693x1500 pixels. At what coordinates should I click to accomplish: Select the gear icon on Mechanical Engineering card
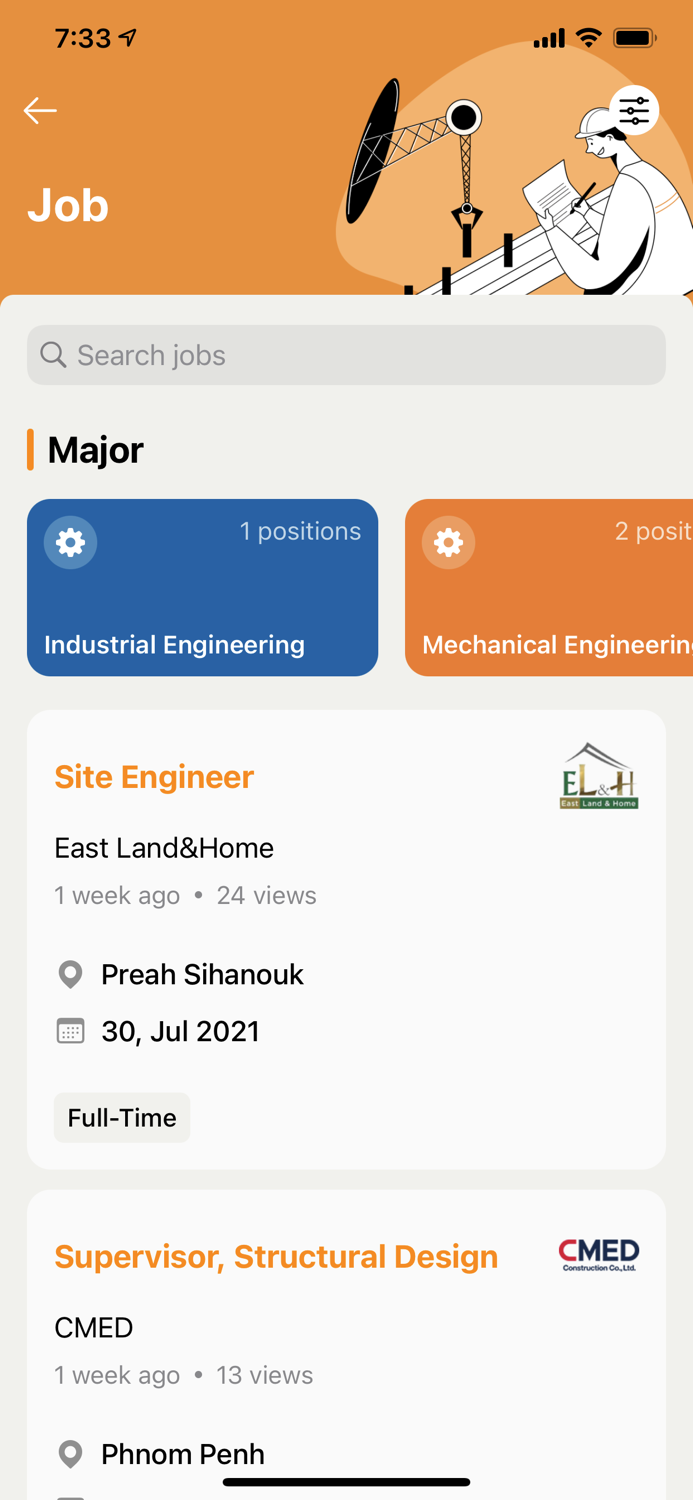tap(448, 543)
